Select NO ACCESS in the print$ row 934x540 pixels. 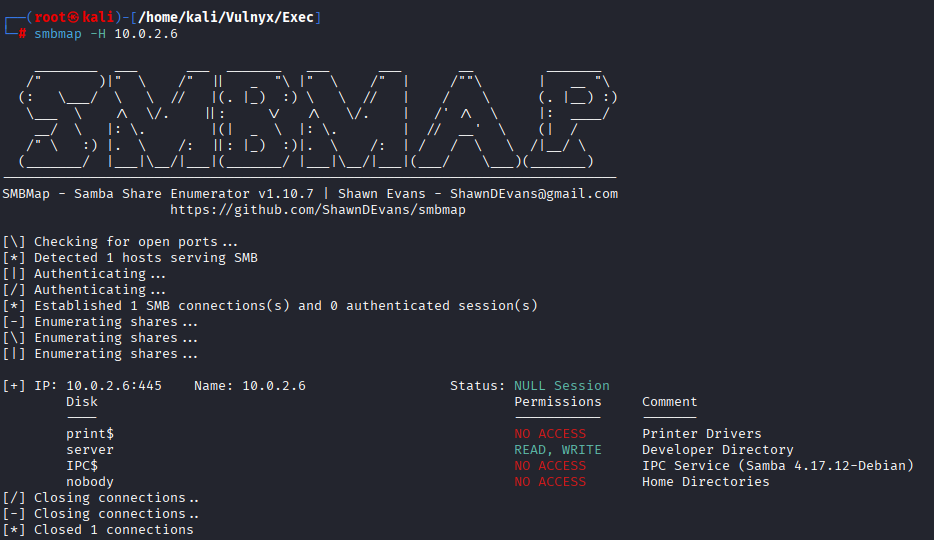550,434
